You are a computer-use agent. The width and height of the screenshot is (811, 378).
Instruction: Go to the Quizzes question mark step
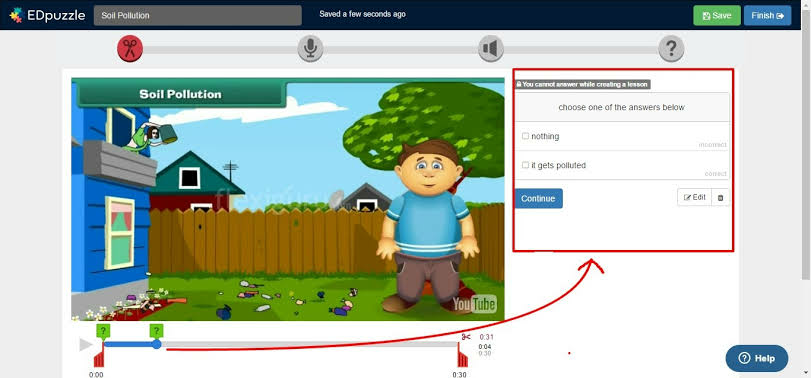tap(671, 49)
